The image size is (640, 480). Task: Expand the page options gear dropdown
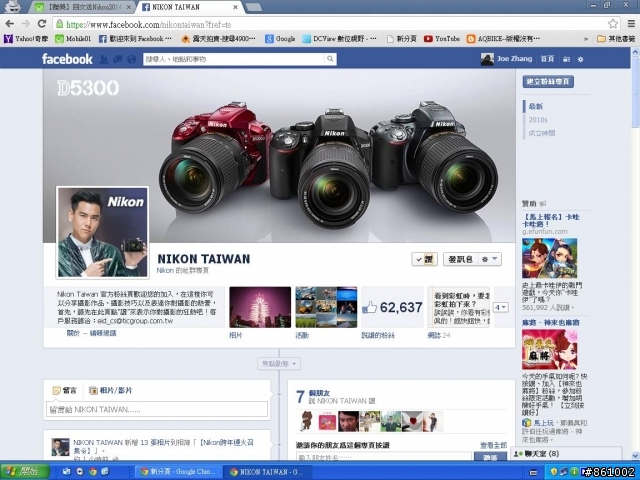tap(489, 259)
